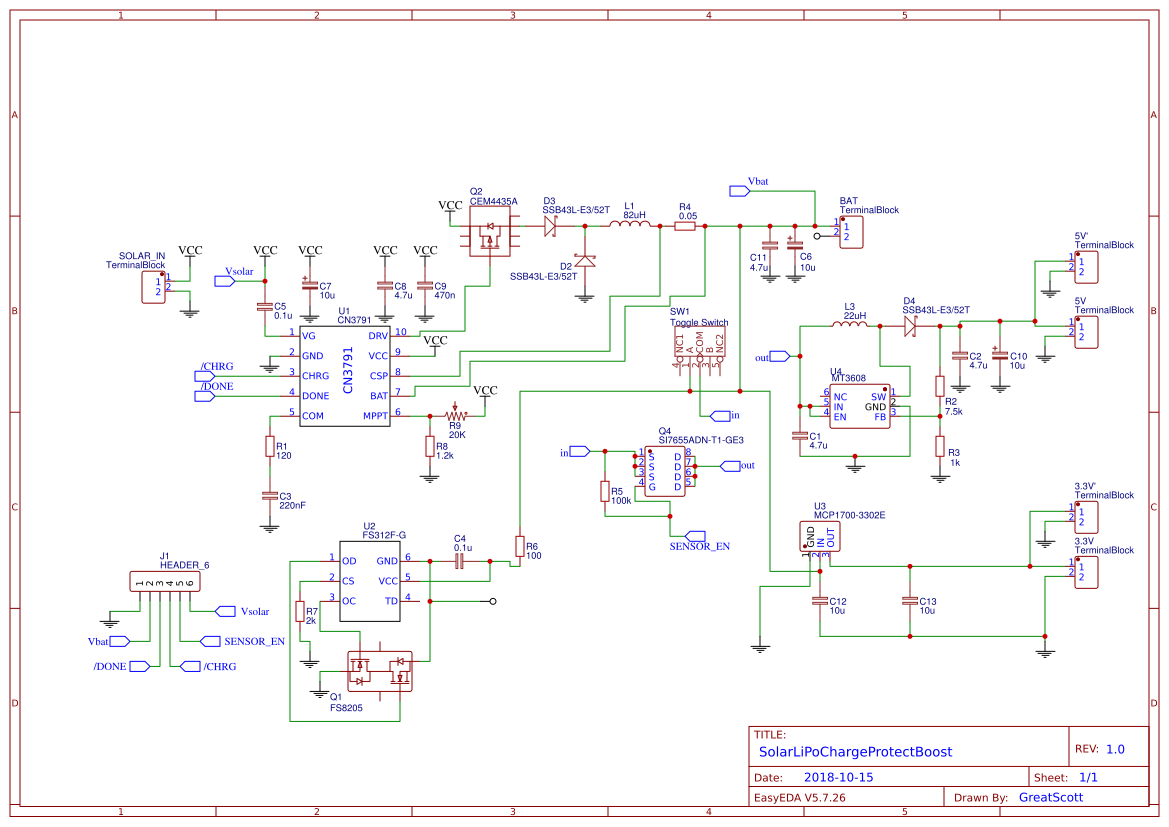Select the Sheet value 1/1
Viewport: 1169px width, 827px height.
[x=1088, y=777]
